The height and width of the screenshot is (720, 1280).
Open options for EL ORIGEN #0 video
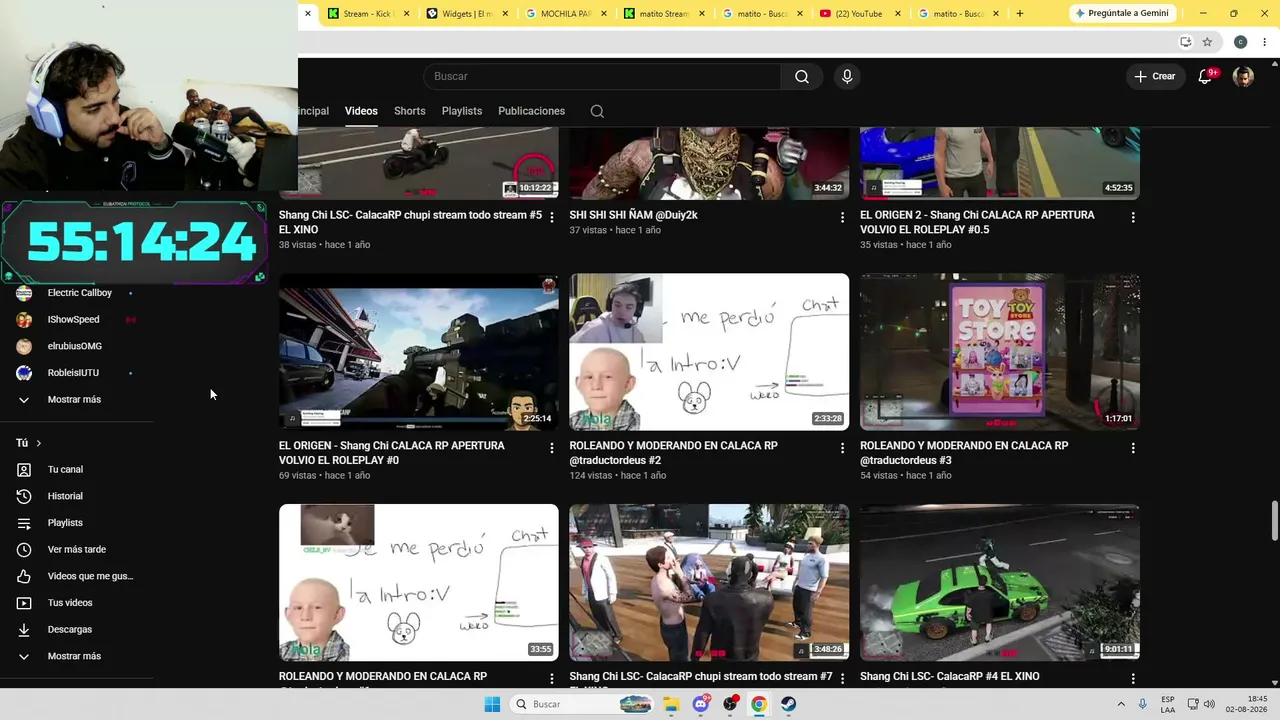(x=551, y=448)
